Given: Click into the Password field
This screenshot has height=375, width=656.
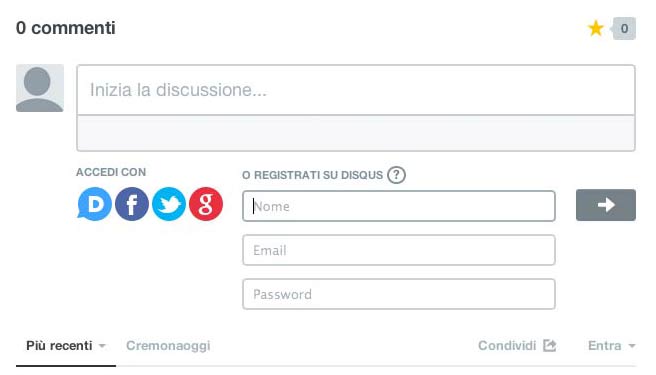Looking at the screenshot, I should [399, 294].
